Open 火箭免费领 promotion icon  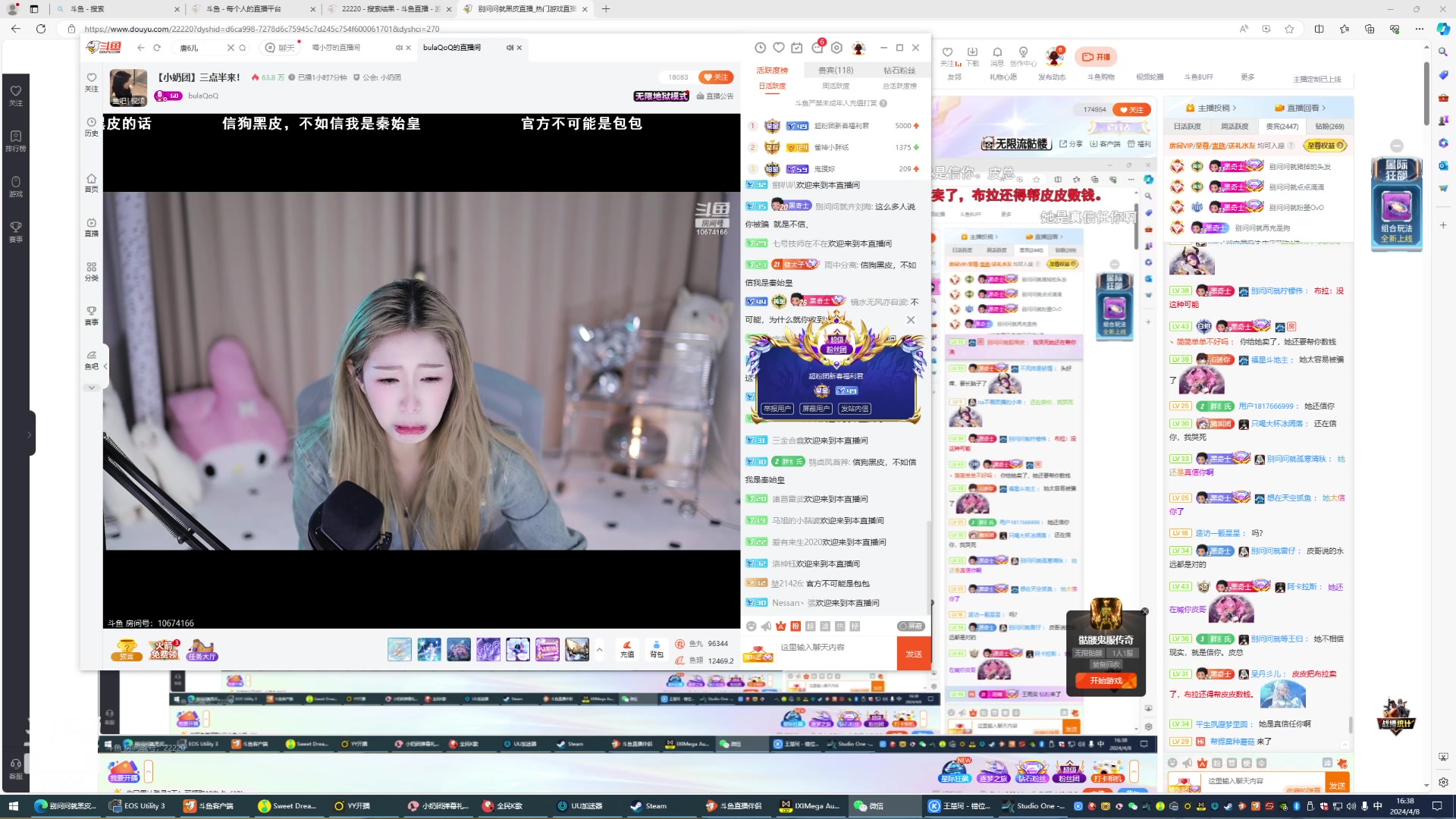coord(164,650)
